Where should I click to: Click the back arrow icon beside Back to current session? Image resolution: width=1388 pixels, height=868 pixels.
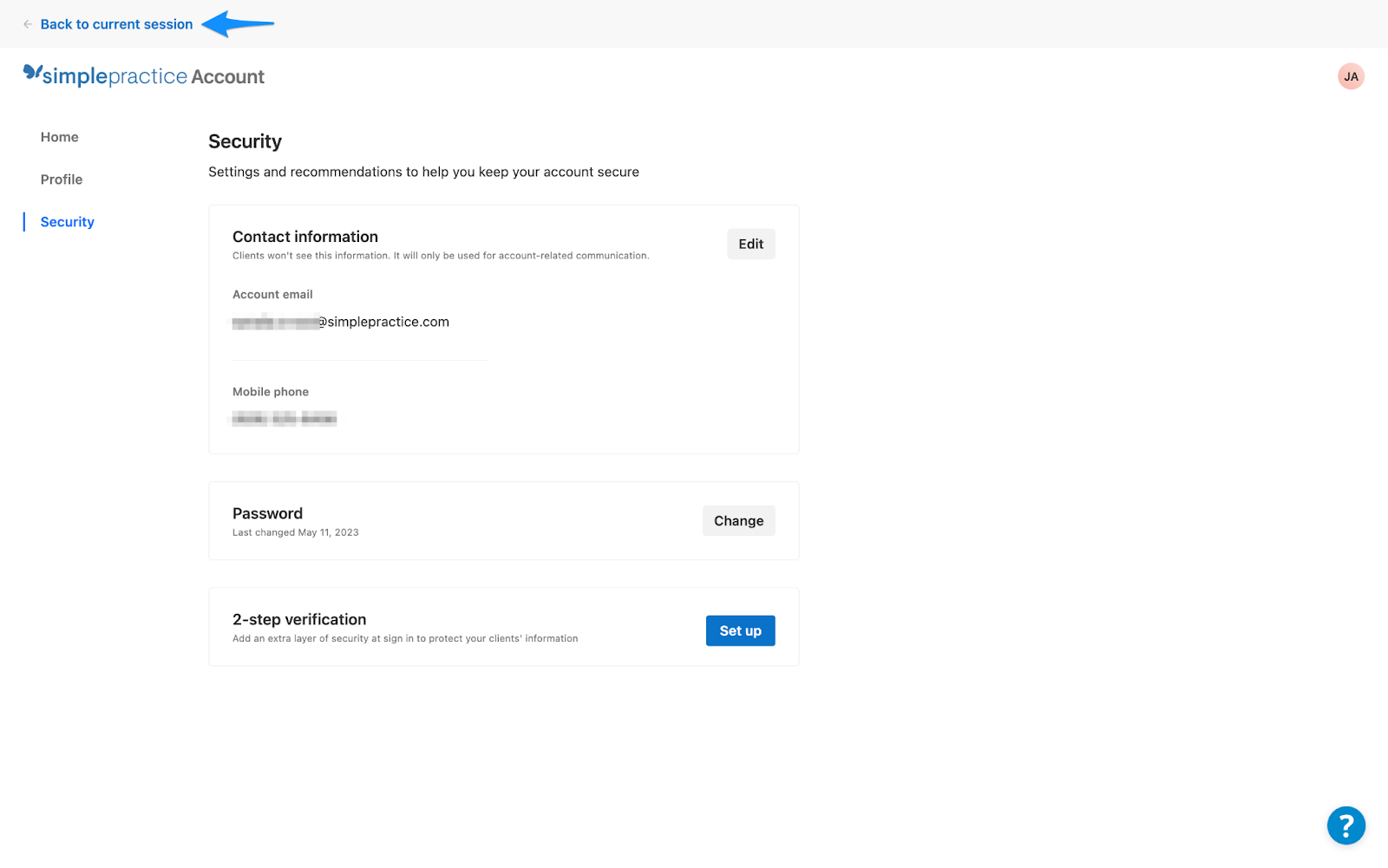pos(28,24)
